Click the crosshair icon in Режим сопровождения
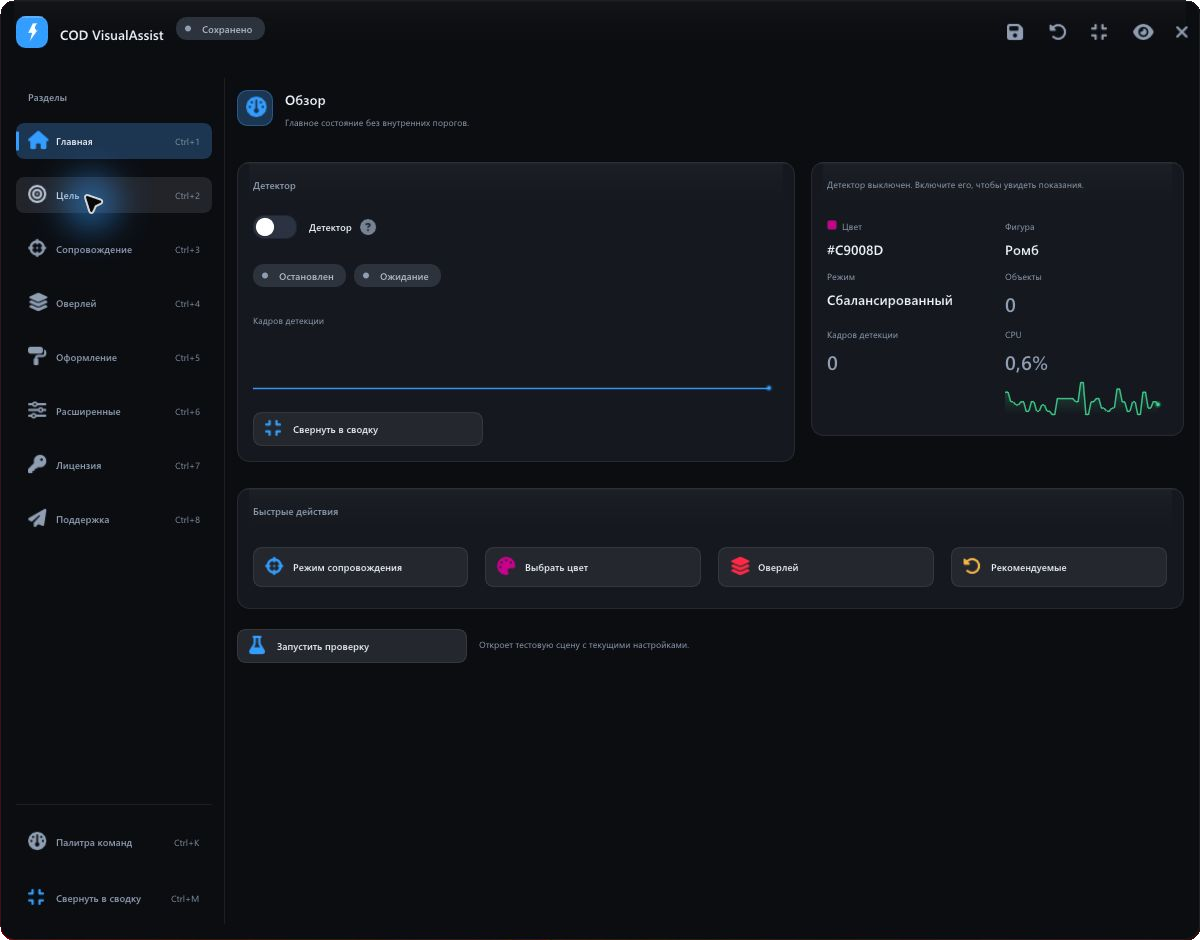The height and width of the screenshot is (940, 1200). coord(274,567)
